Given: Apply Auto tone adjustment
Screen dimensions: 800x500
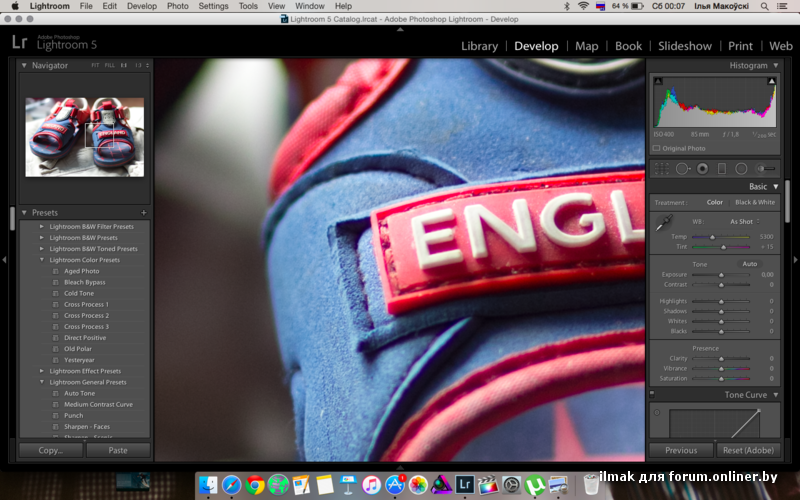Looking at the screenshot, I should coord(749,264).
